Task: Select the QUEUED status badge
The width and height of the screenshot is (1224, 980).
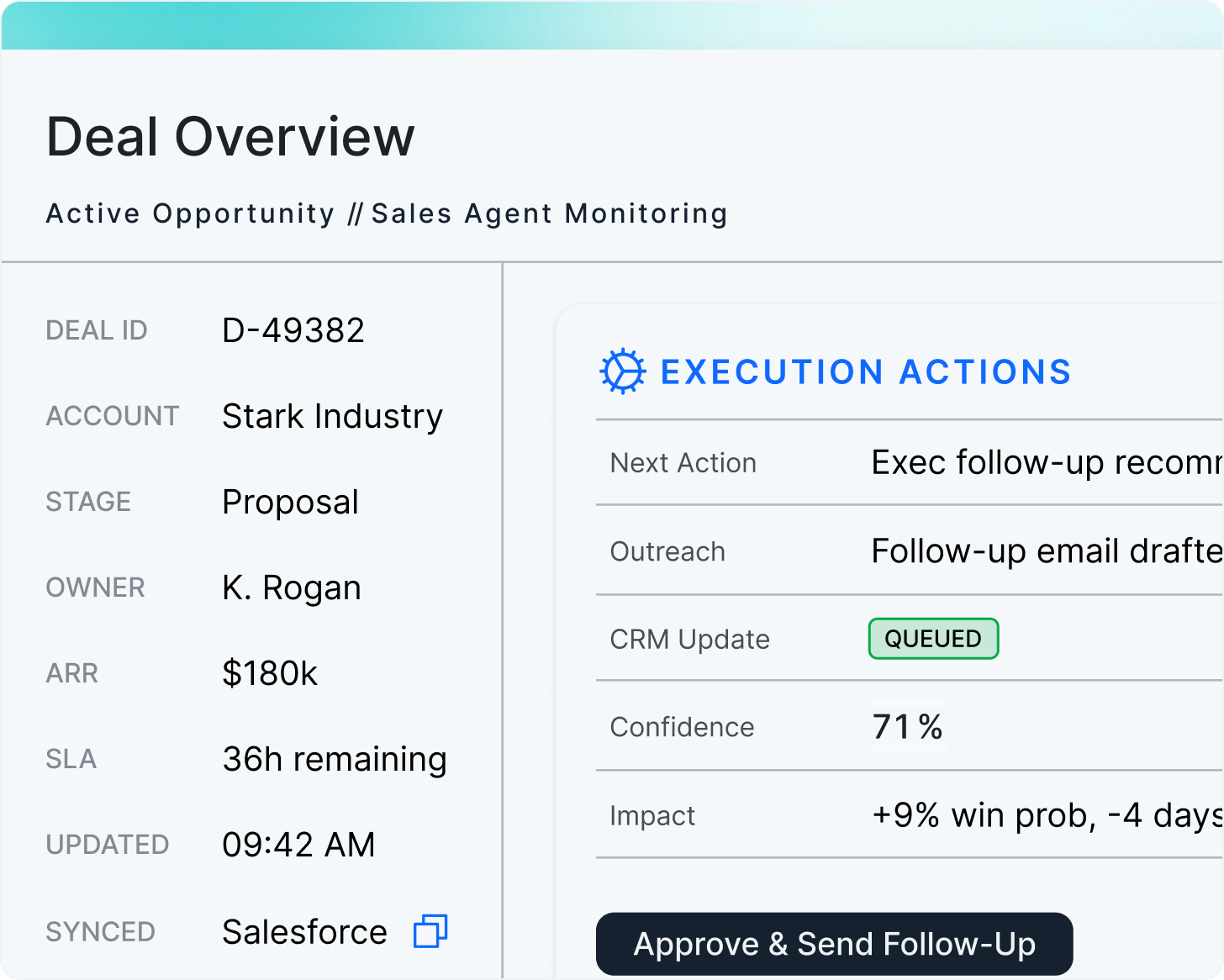Action: click(933, 639)
